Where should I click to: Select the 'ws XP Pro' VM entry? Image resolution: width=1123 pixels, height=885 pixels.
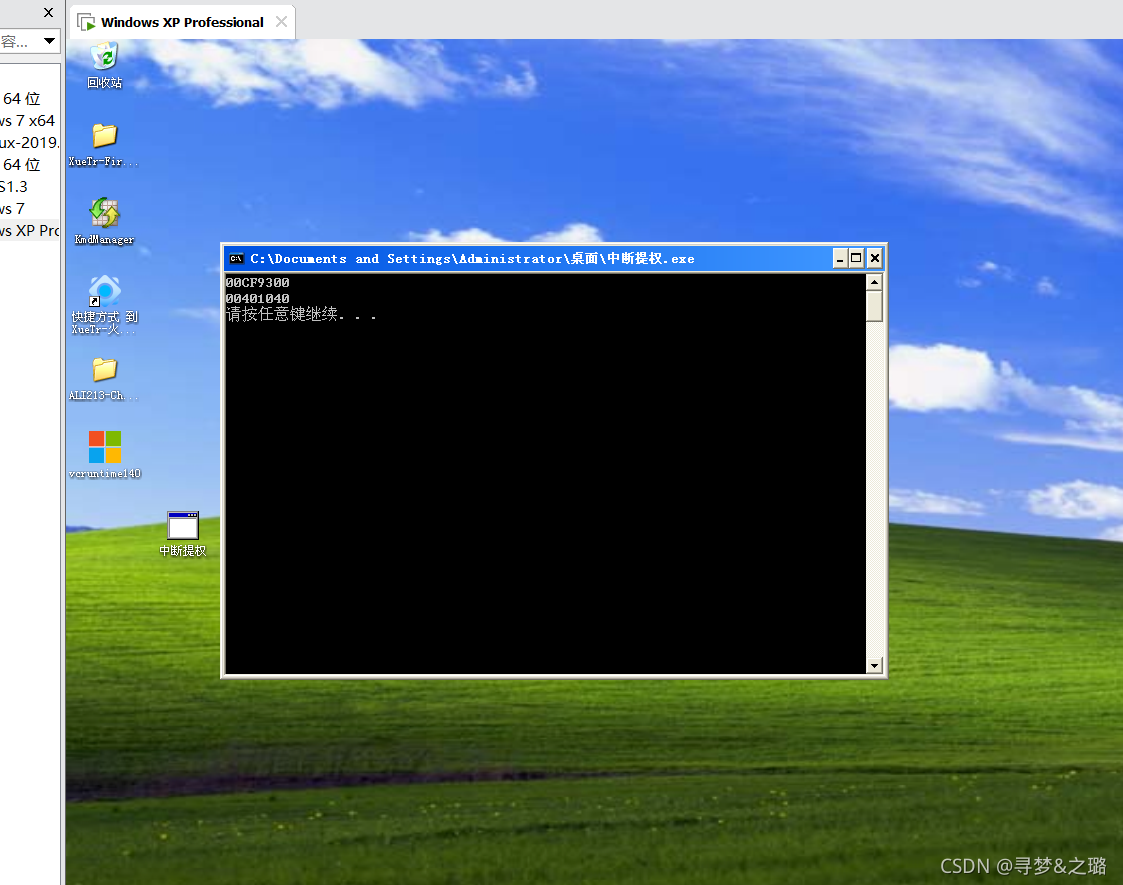(x=29, y=231)
